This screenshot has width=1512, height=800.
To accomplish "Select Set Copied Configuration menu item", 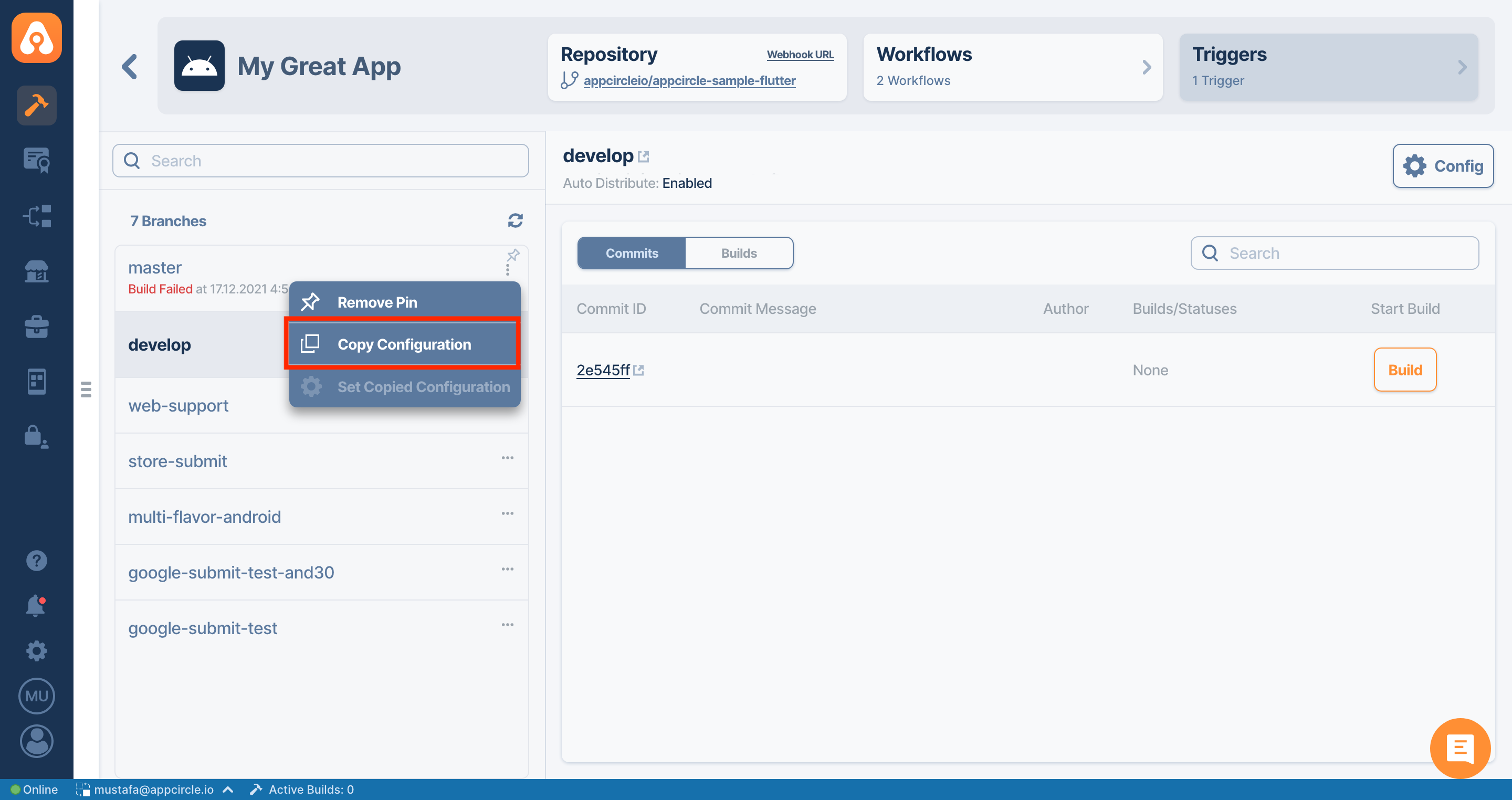I will [x=404, y=387].
